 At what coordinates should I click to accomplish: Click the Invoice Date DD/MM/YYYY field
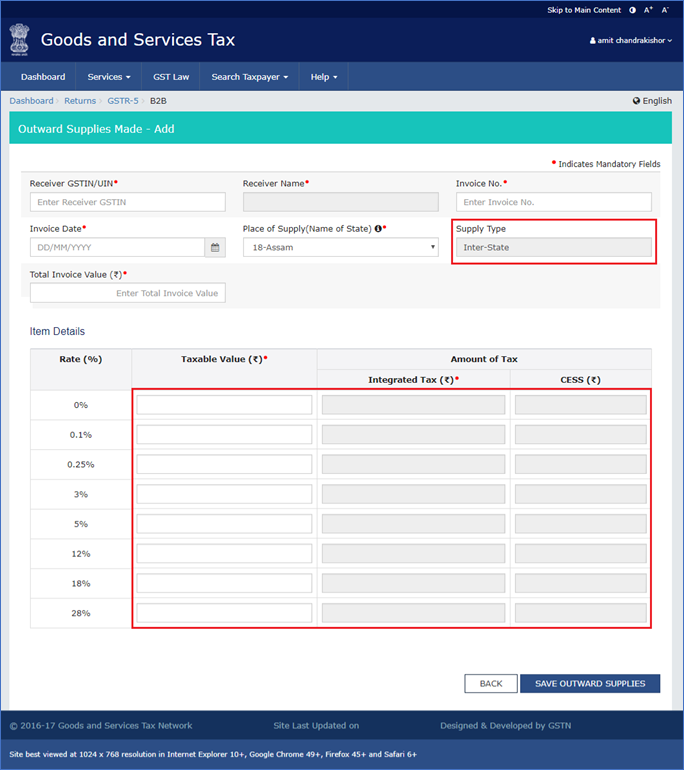coord(117,248)
